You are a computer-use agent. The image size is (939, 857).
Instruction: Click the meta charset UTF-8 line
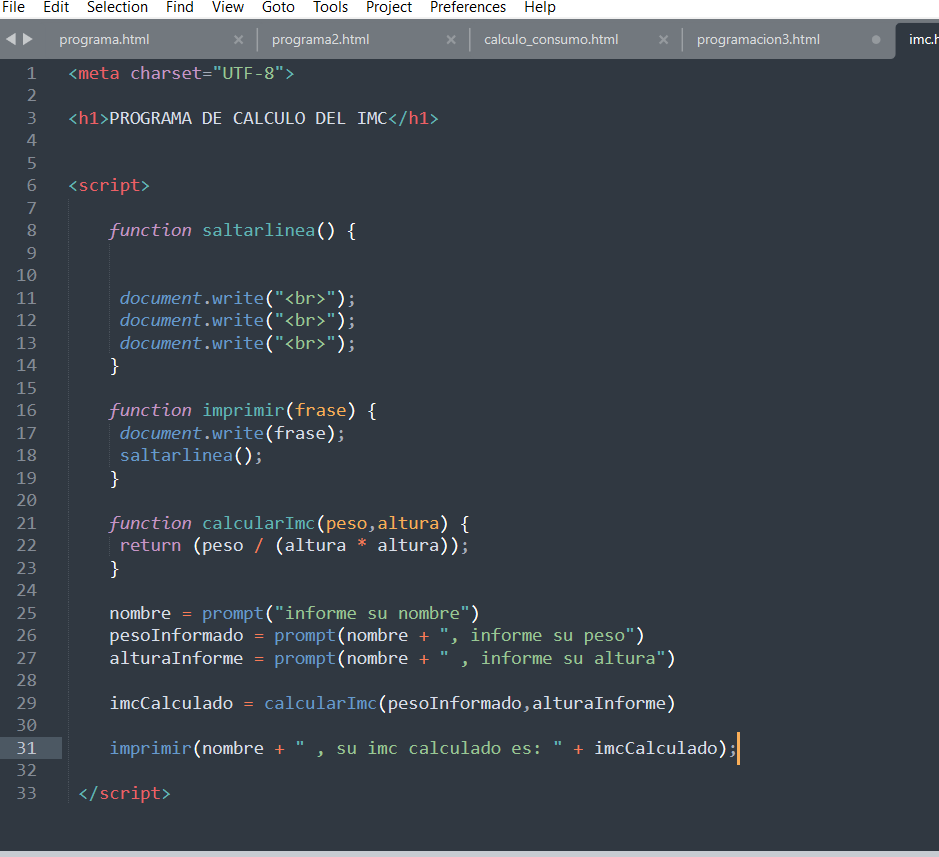pyautogui.click(x=181, y=74)
